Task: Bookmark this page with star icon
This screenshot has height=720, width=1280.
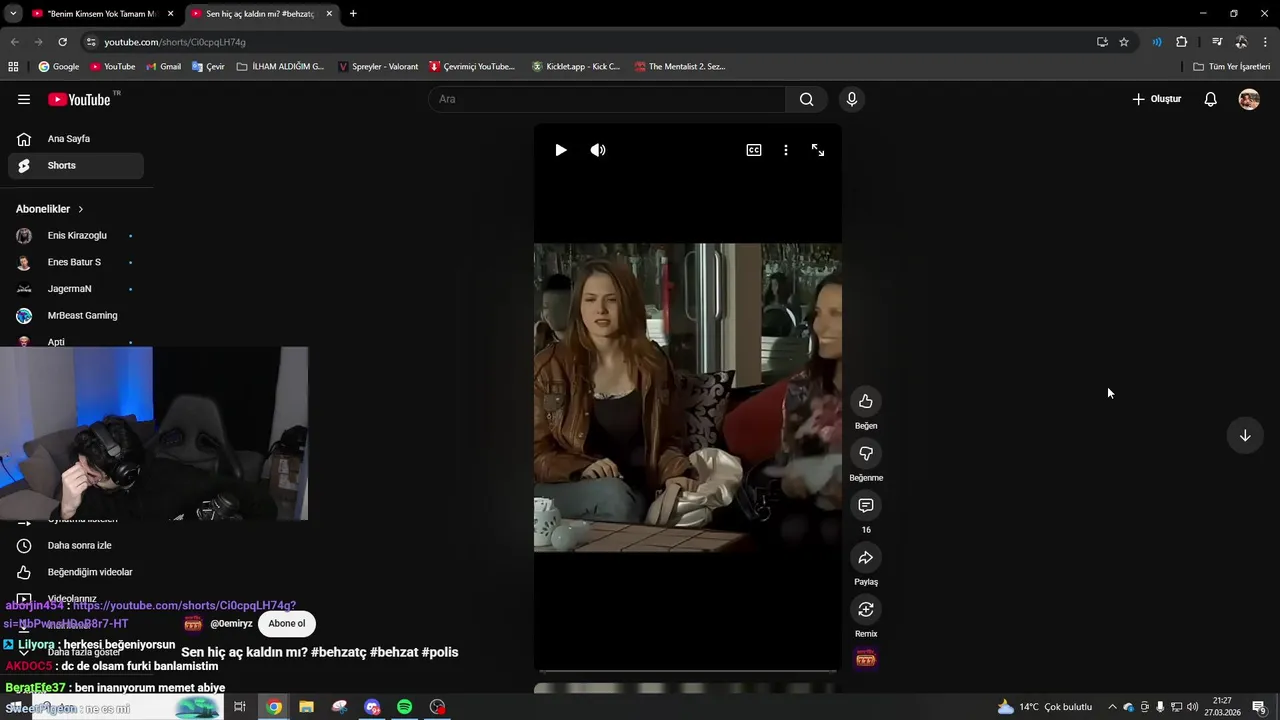Action: pos(1124,42)
